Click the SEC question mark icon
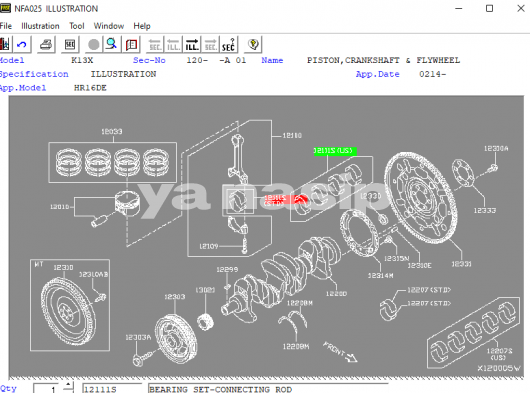This screenshot has height=393, width=530. pos(228,45)
